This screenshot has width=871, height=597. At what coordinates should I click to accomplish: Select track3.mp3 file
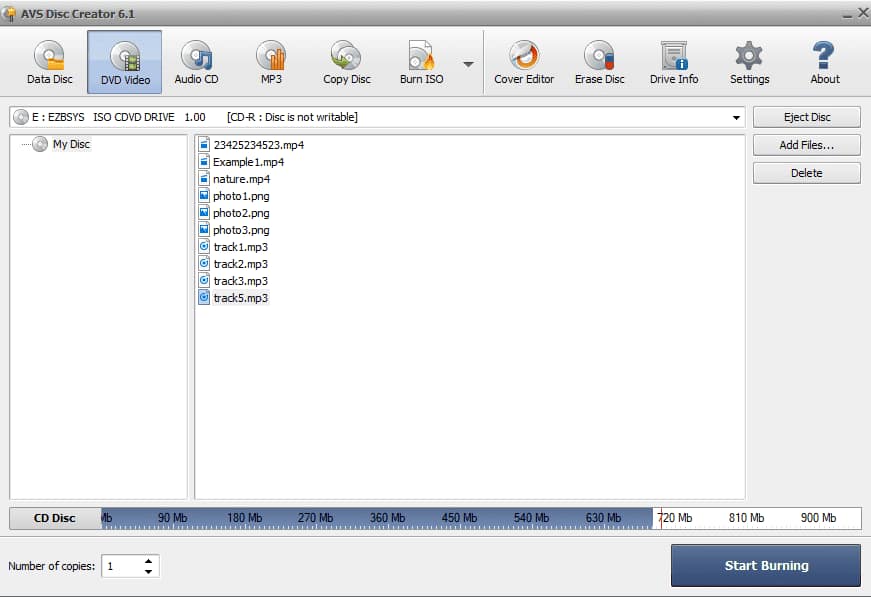coord(241,281)
